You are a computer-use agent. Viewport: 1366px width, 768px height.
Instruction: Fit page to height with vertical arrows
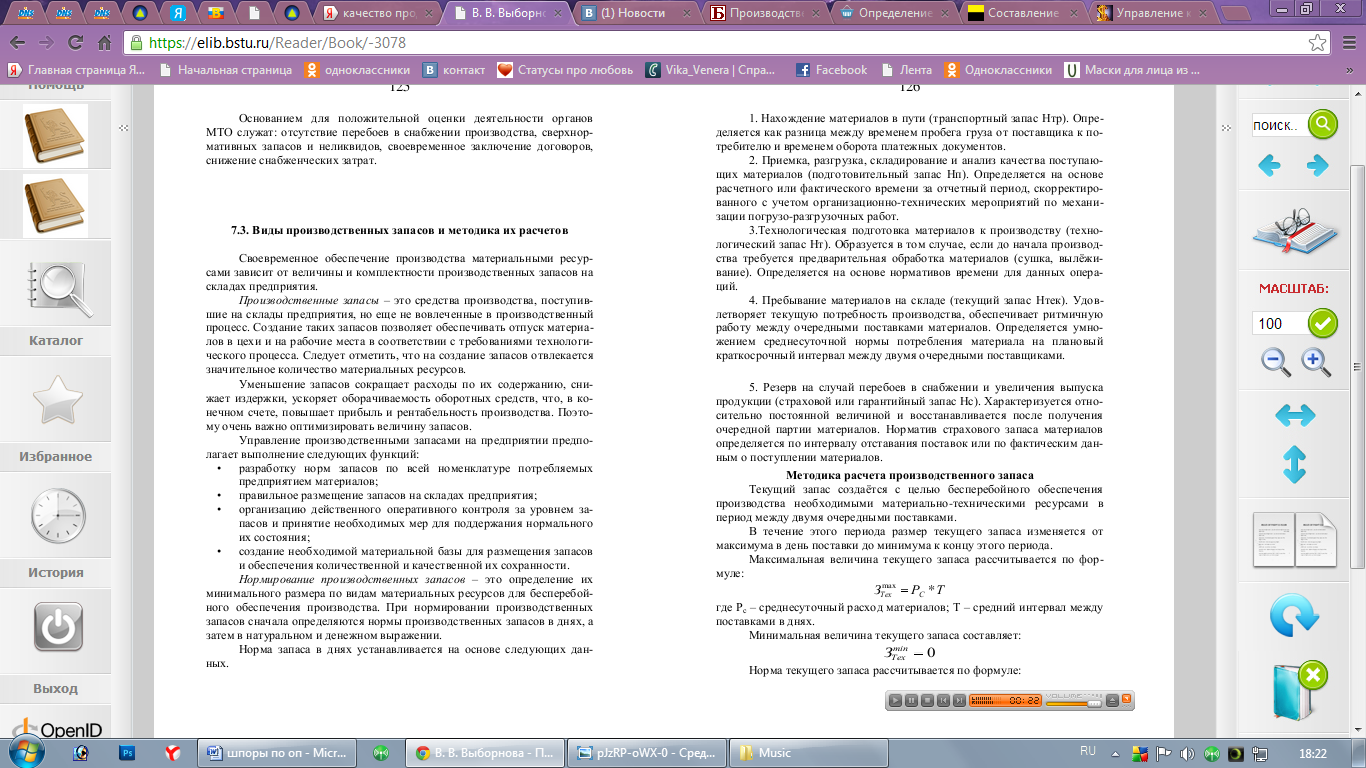[x=1295, y=464]
